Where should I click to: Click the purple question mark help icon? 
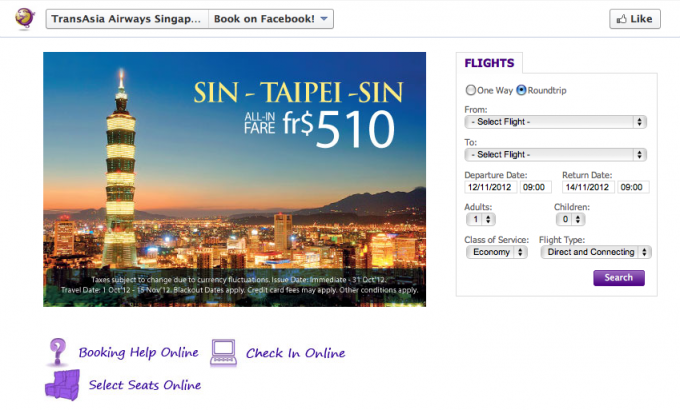(58, 352)
